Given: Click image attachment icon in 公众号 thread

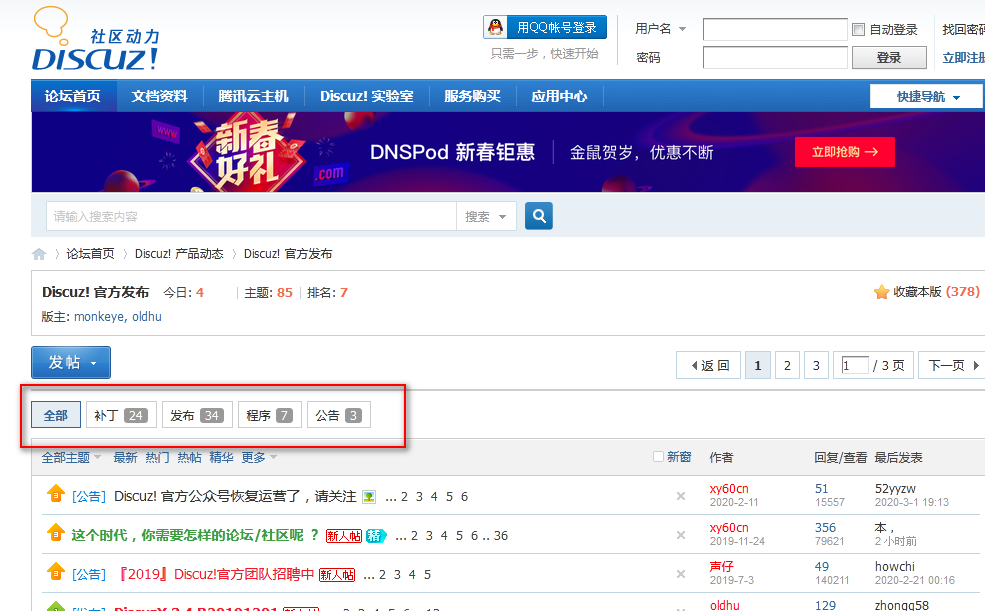Looking at the screenshot, I should (369, 497).
